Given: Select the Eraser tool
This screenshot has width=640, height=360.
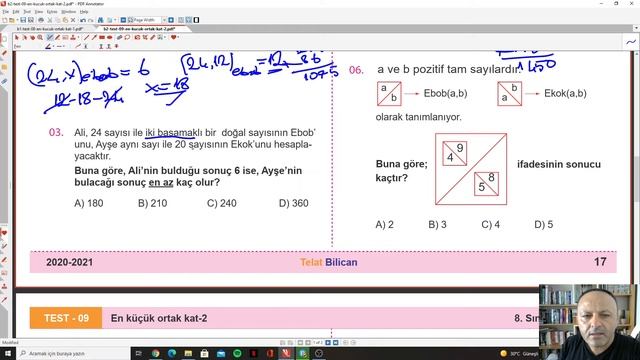Looking at the screenshot, I should tap(120, 38).
